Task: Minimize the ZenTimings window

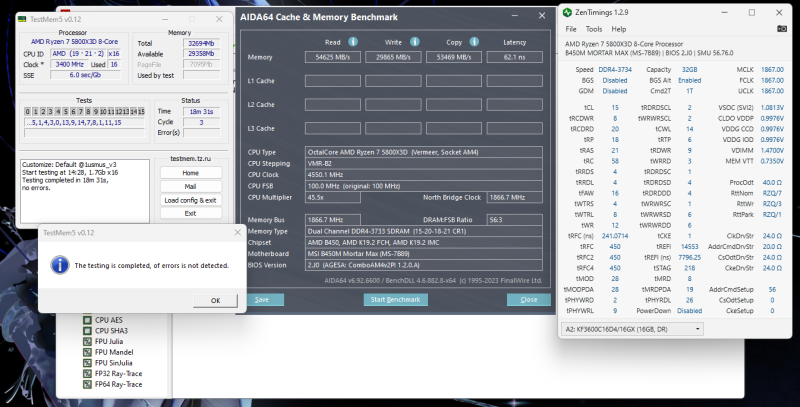Action: tap(725, 12)
